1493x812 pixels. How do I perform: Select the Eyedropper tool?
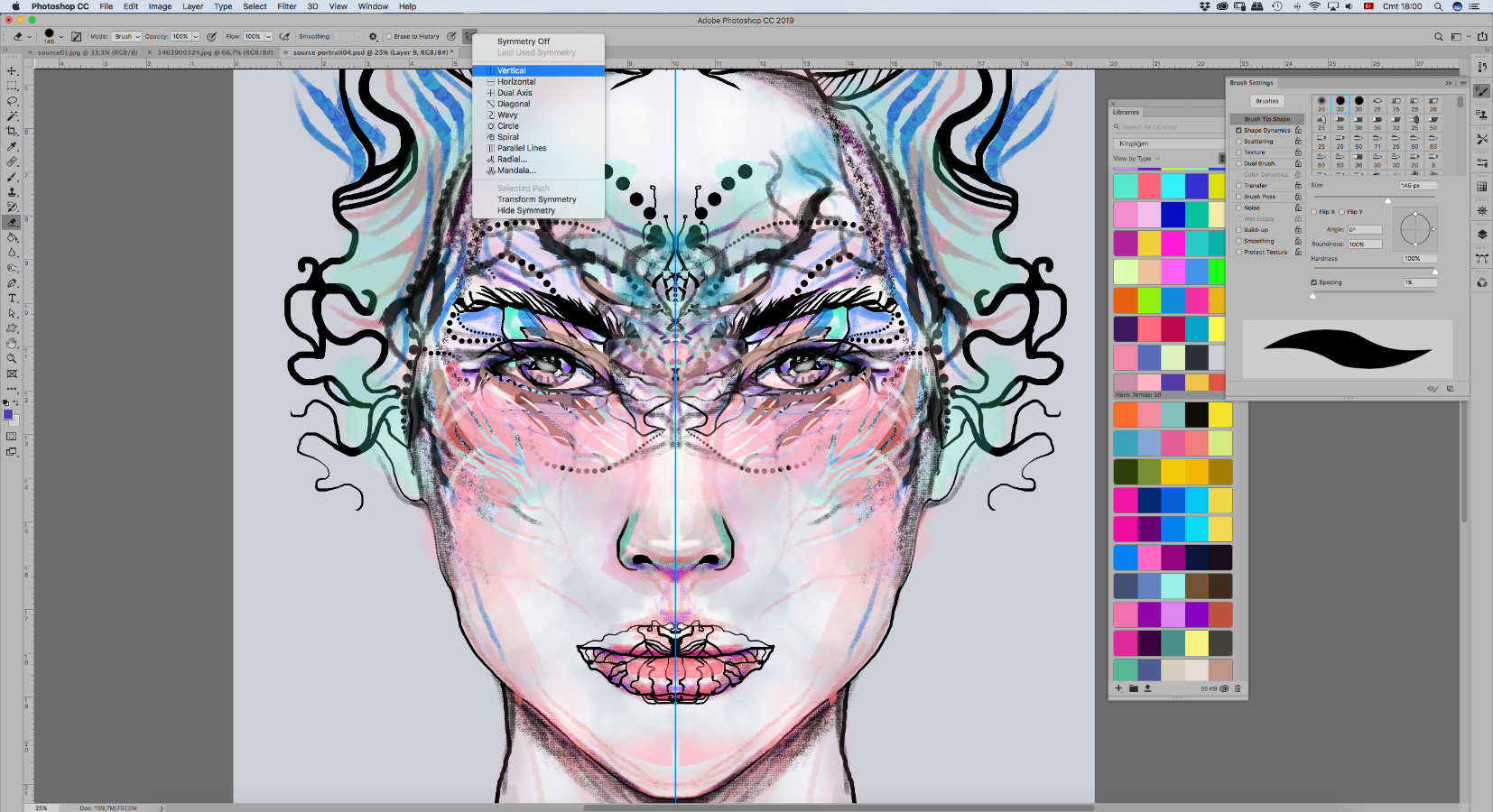click(x=12, y=147)
